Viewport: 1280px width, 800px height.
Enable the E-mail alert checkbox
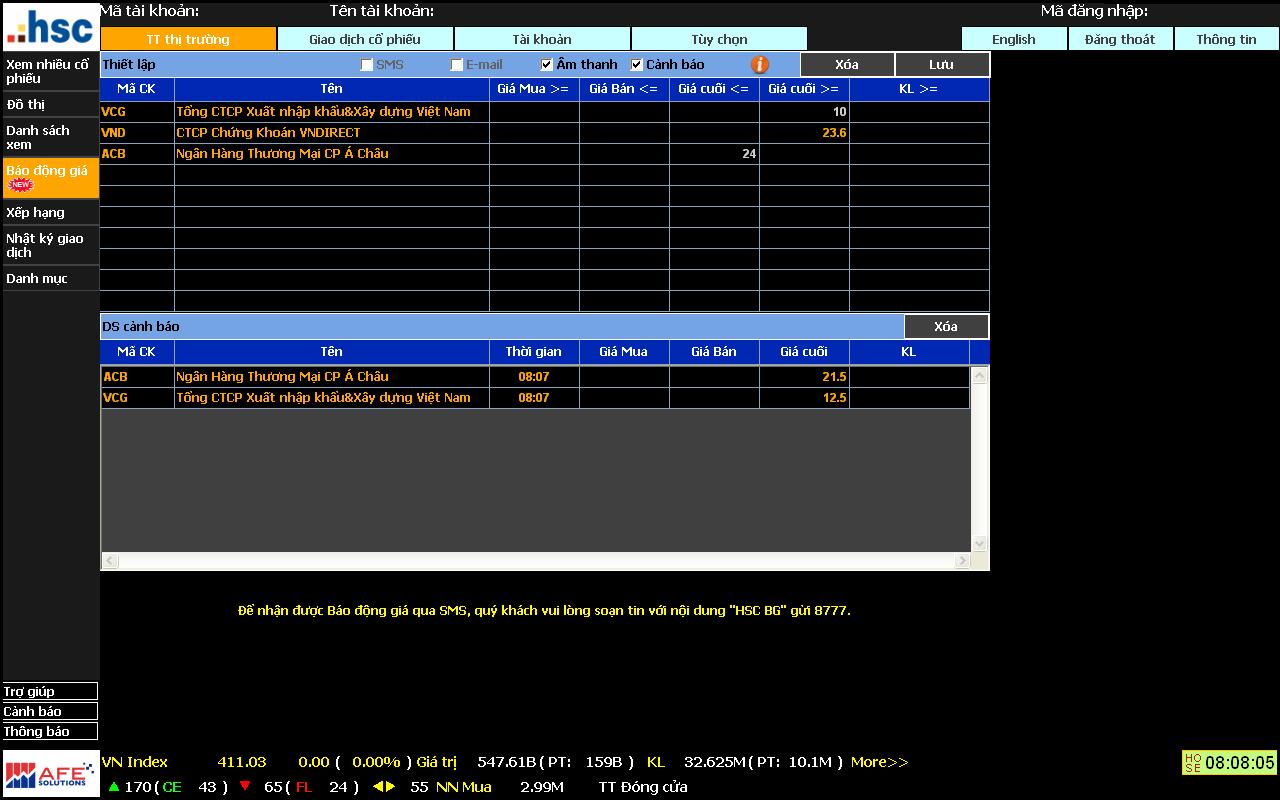457,65
